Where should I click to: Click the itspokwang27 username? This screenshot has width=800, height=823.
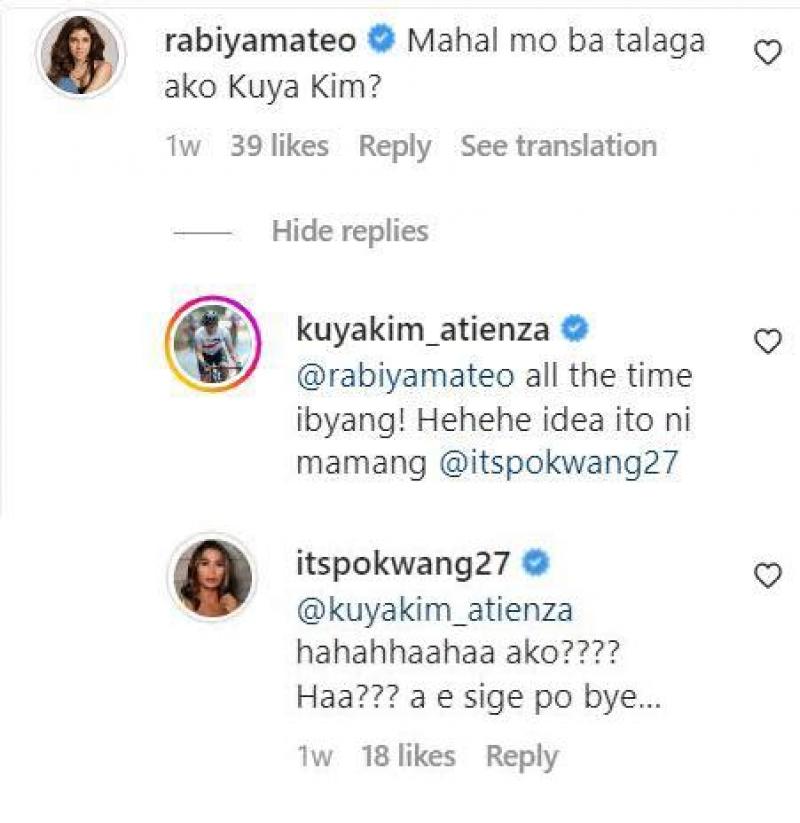(404, 563)
